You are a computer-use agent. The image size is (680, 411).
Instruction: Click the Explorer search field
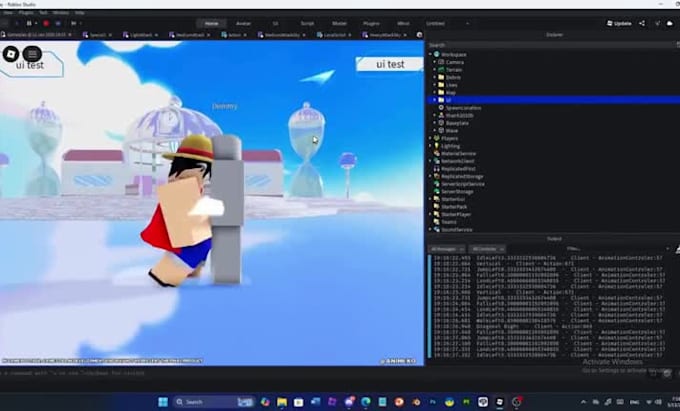[551, 45]
